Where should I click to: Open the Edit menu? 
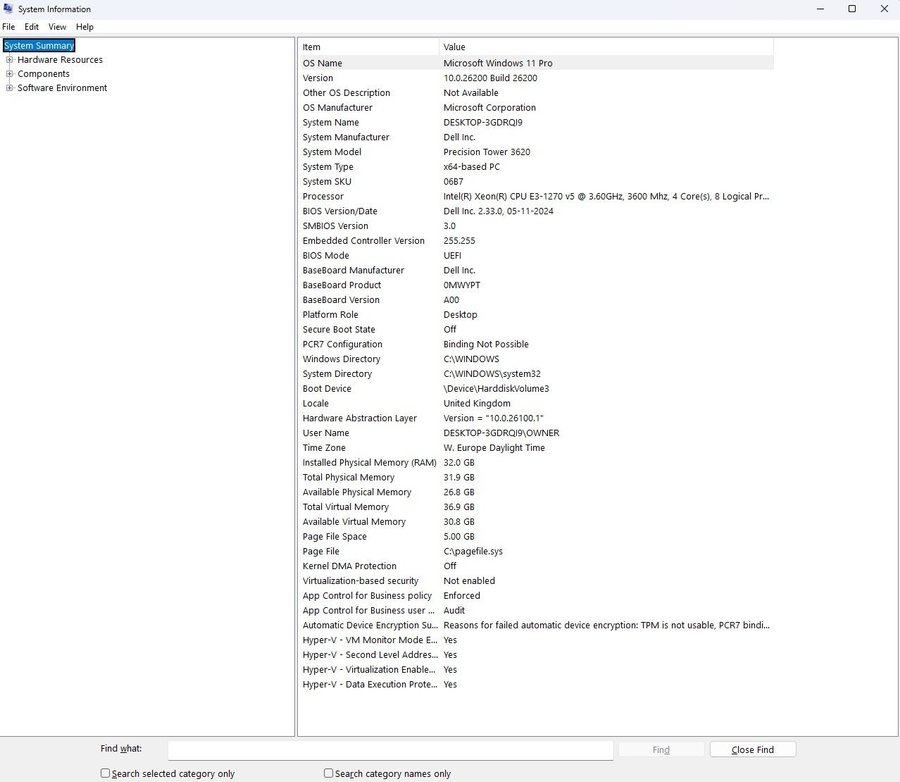coord(32,27)
